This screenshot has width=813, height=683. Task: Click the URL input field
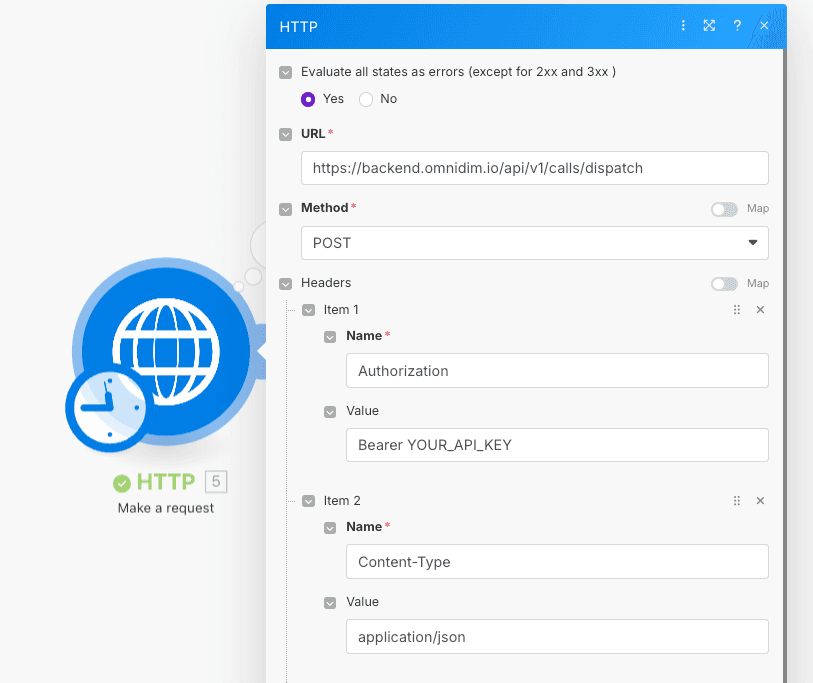[534, 168]
